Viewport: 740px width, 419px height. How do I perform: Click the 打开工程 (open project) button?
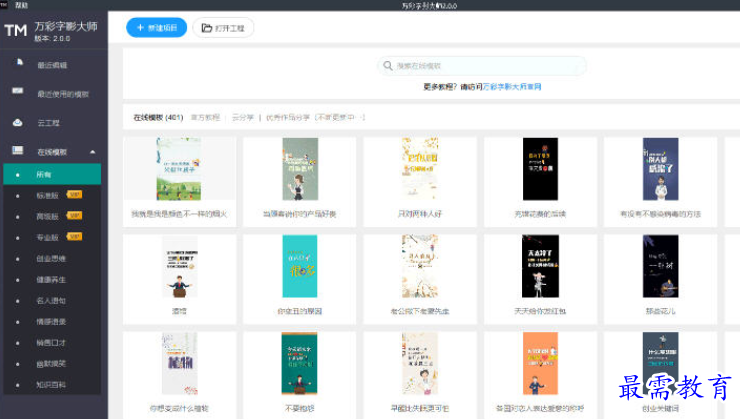pos(223,28)
